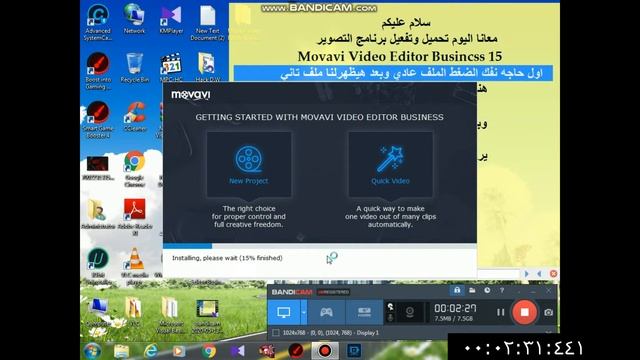The width and height of the screenshot is (640, 360).
Task: Toggle Bandicam mouse cursor effect icon
Action: (391, 307)
